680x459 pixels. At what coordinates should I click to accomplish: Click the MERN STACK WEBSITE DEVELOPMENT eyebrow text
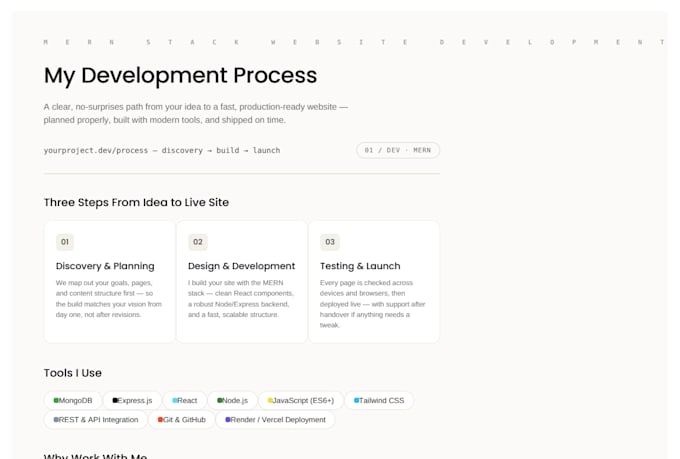[x=354, y=42]
